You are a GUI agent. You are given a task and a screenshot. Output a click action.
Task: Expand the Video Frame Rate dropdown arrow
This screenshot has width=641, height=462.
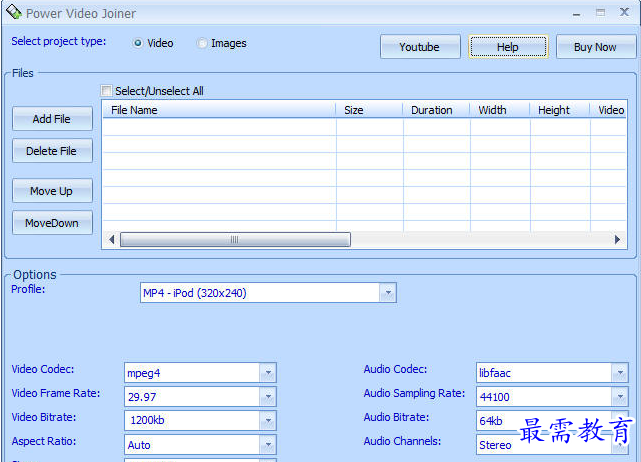[268, 396]
